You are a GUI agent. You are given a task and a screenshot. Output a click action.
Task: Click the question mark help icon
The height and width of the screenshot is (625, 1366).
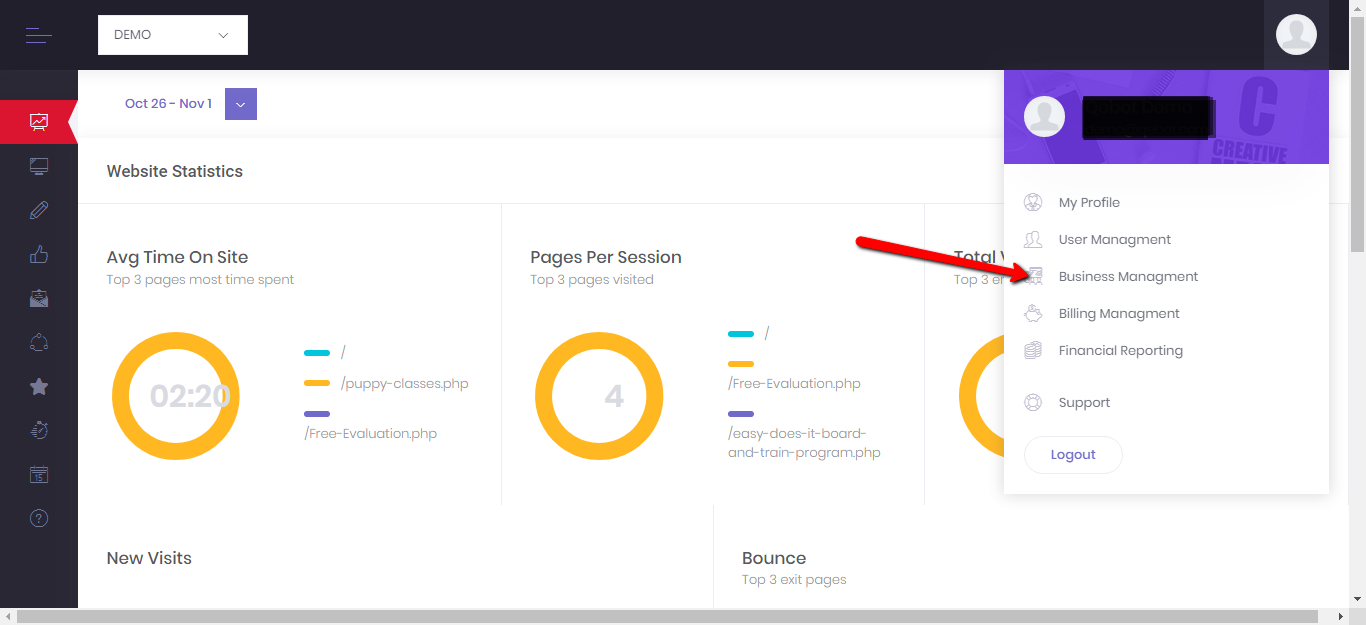pyautogui.click(x=39, y=518)
